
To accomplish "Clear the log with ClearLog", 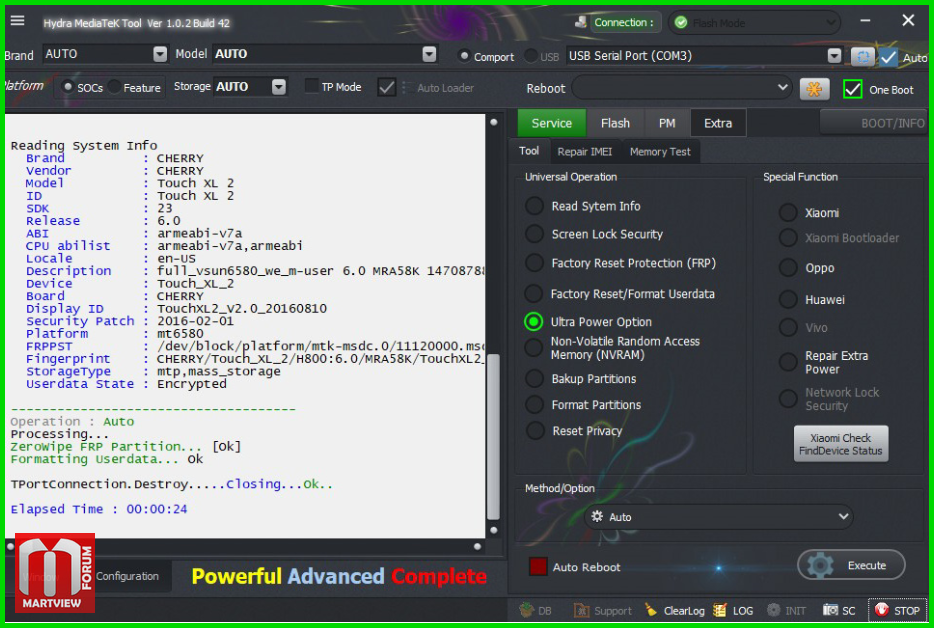I will [675, 610].
